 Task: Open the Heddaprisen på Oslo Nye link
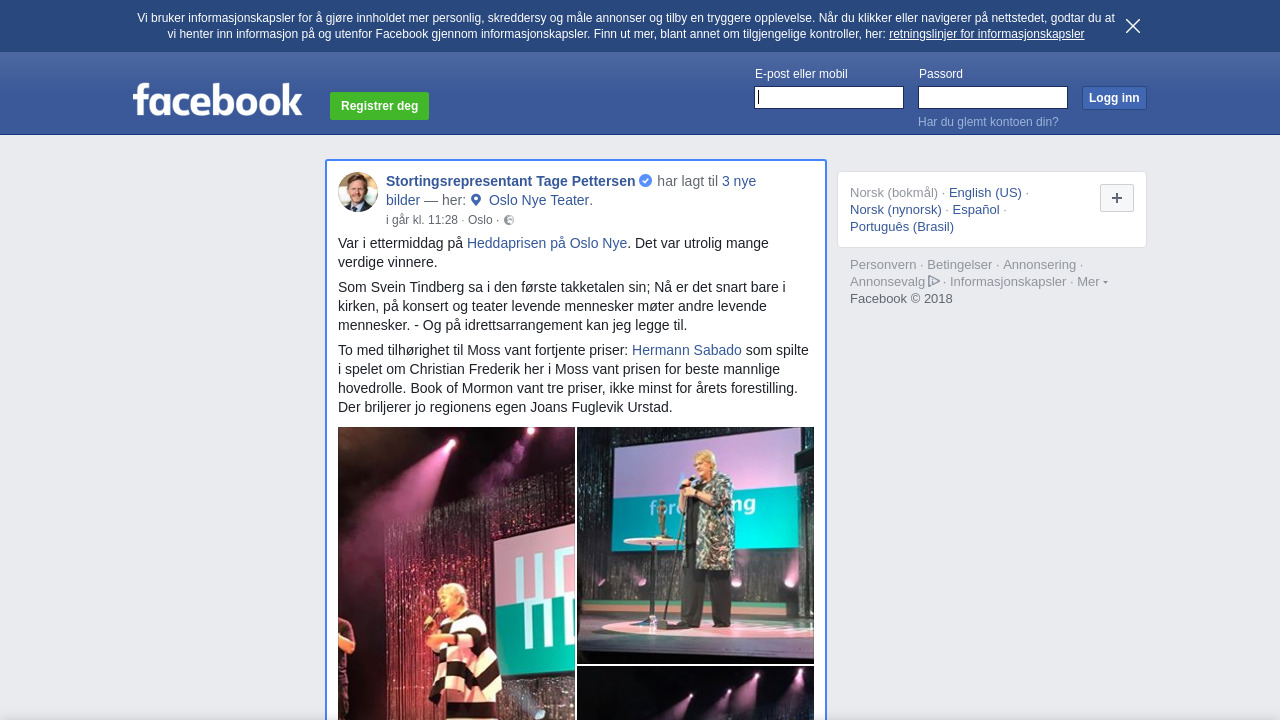point(547,243)
